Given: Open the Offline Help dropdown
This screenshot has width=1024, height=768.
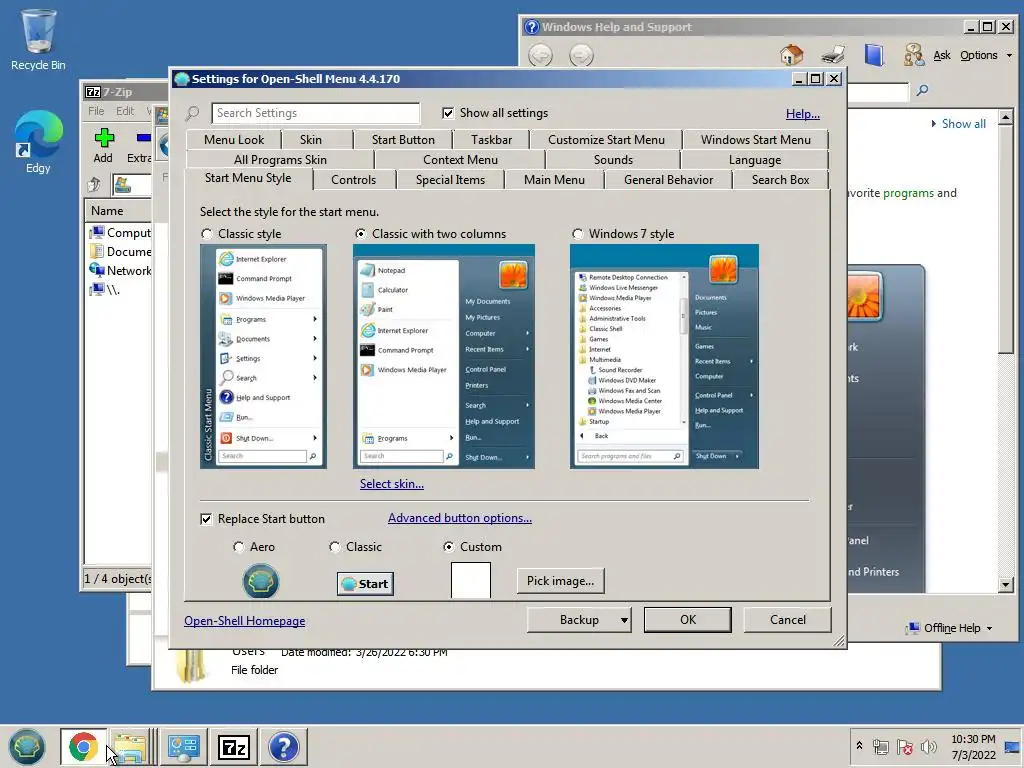Looking at the screenshot, I should (x=950, y=628).
